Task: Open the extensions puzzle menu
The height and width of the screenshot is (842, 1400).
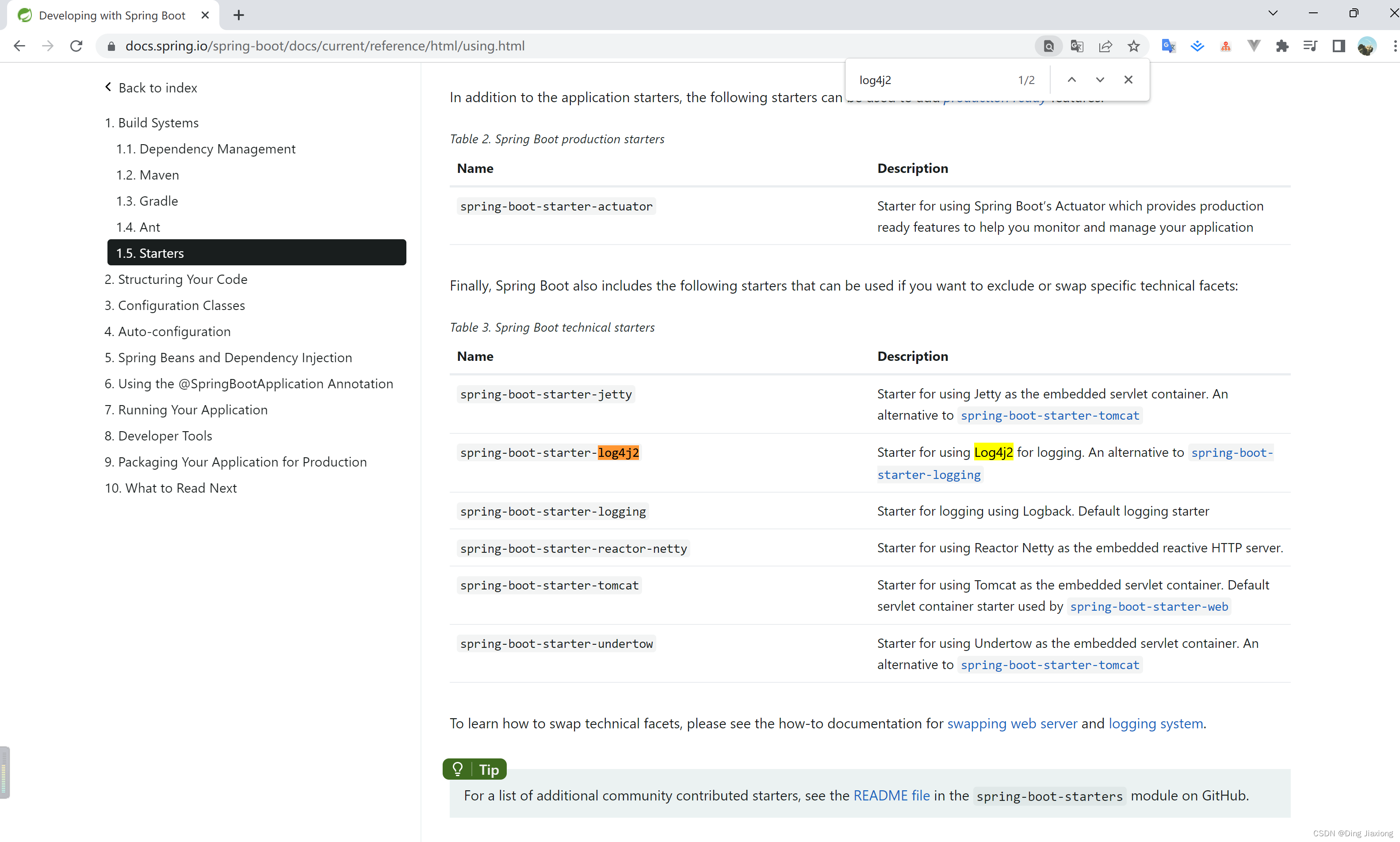Action: [x=1282, y=46]
